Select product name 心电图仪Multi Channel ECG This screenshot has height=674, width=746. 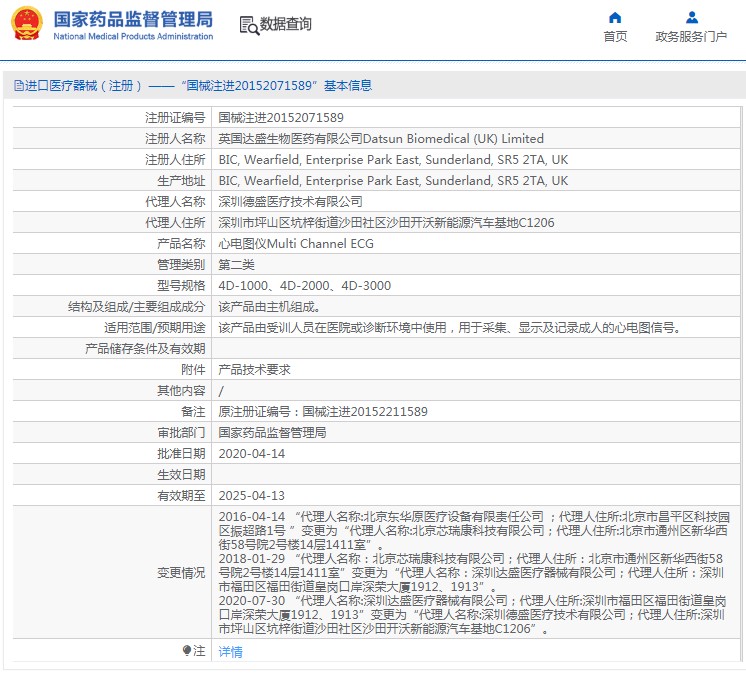tap(296, 244)
